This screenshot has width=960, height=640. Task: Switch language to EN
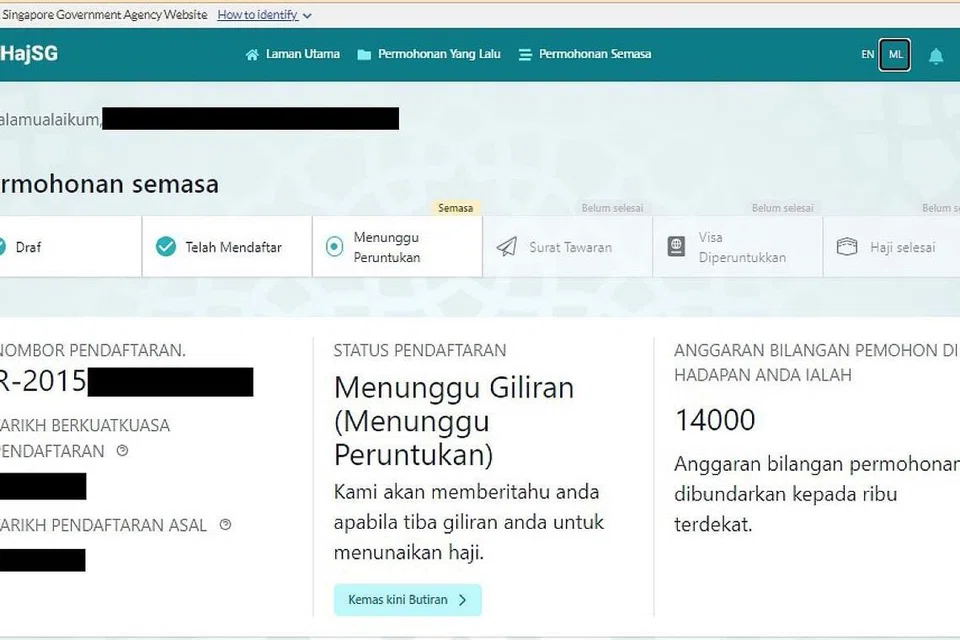point(867,55)
